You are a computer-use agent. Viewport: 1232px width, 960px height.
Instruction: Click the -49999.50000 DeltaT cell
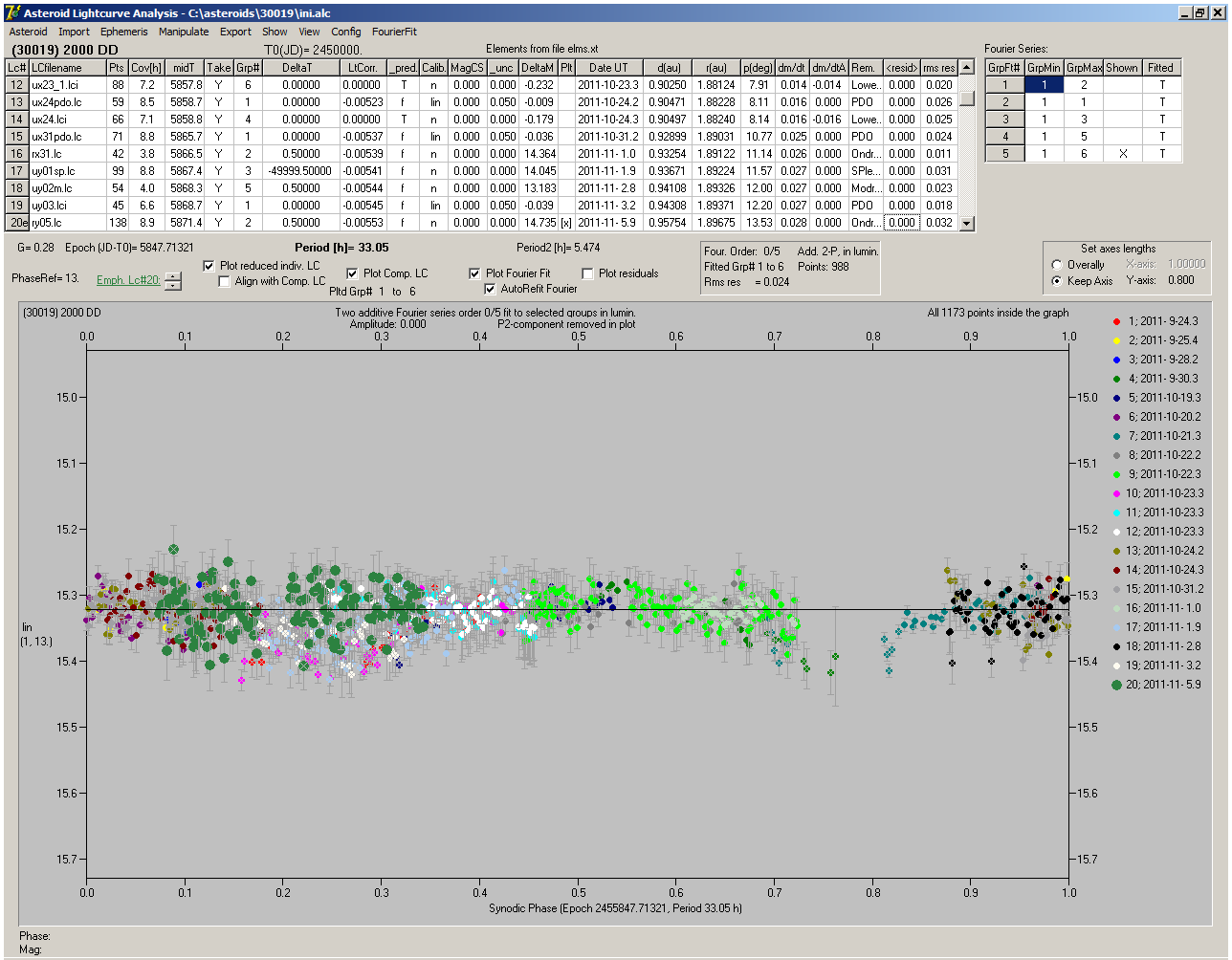(298, 171)
